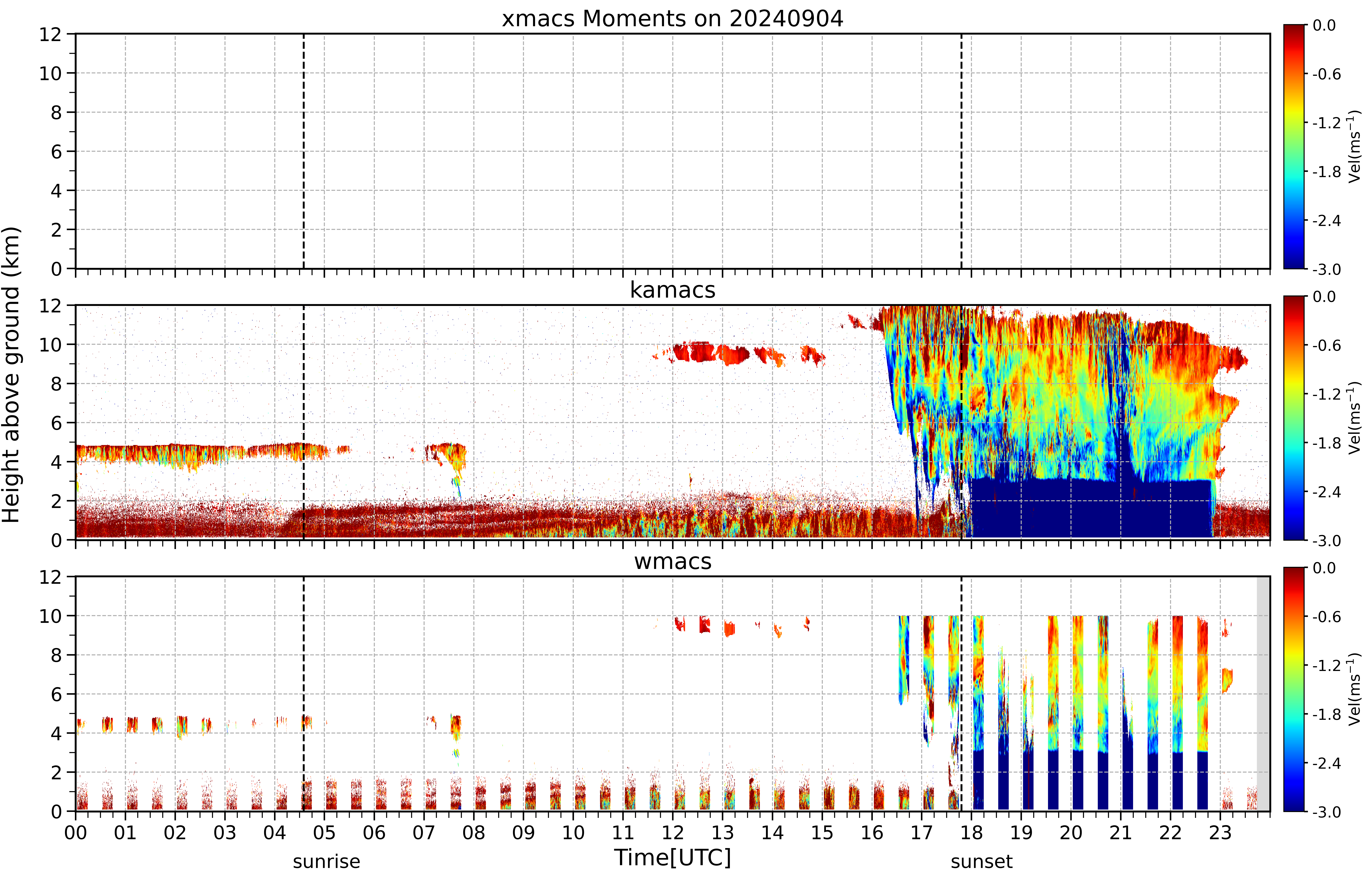The width and height of the screenshot is (1372, 881).
Task: Click the height tick "10" on the wmacs panel
Action: 50,616
